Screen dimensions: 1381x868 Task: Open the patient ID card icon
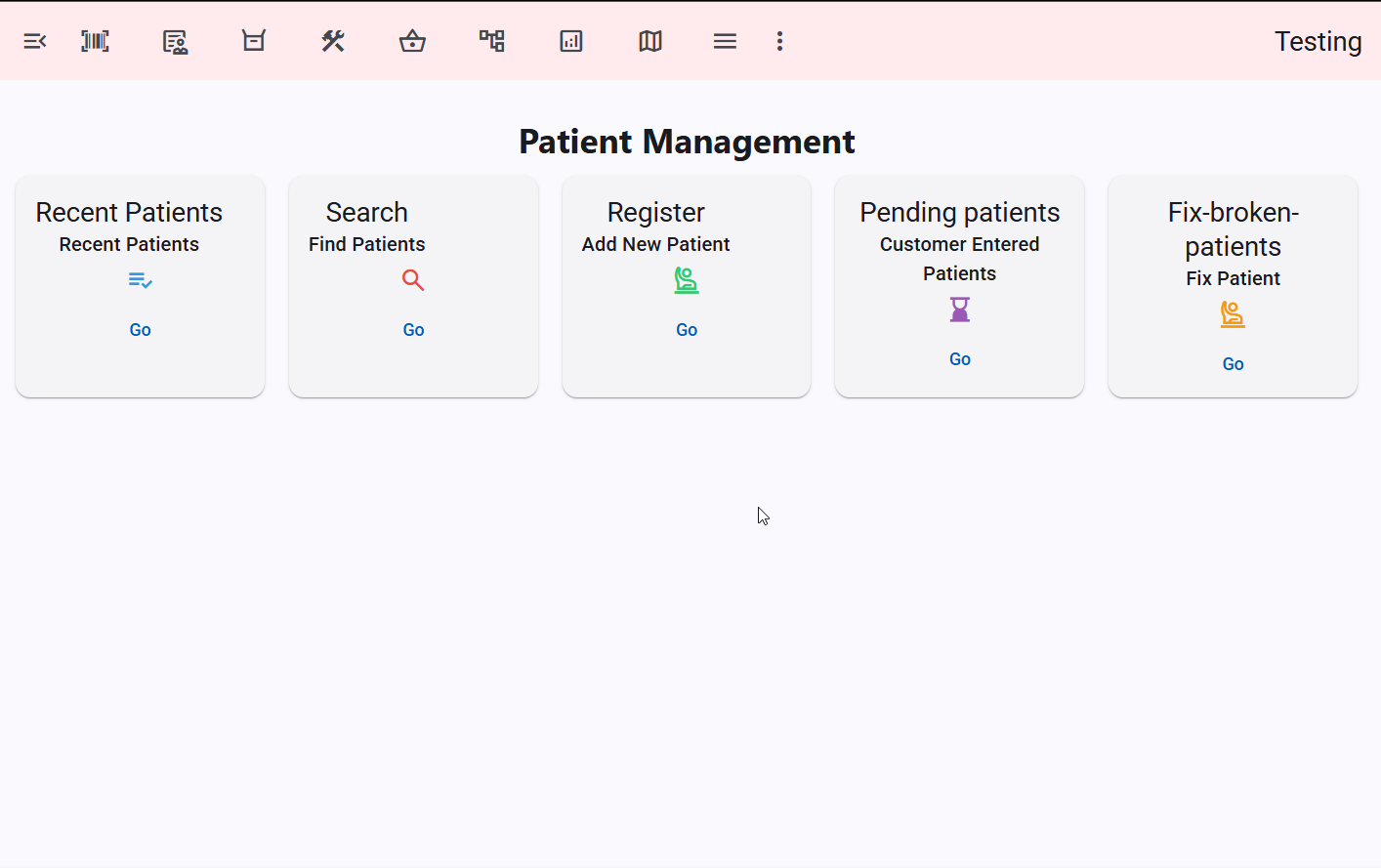click(x=175, y=41)
